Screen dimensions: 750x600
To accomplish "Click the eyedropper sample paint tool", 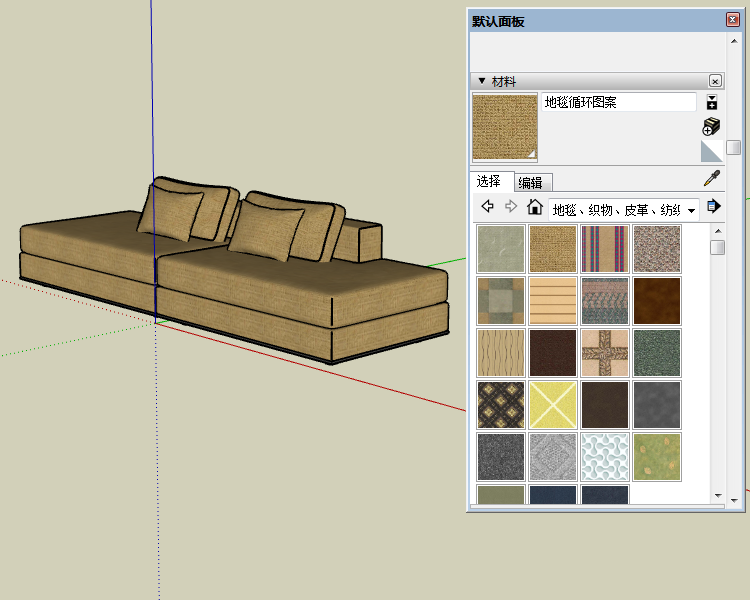I will coord(712,180).
